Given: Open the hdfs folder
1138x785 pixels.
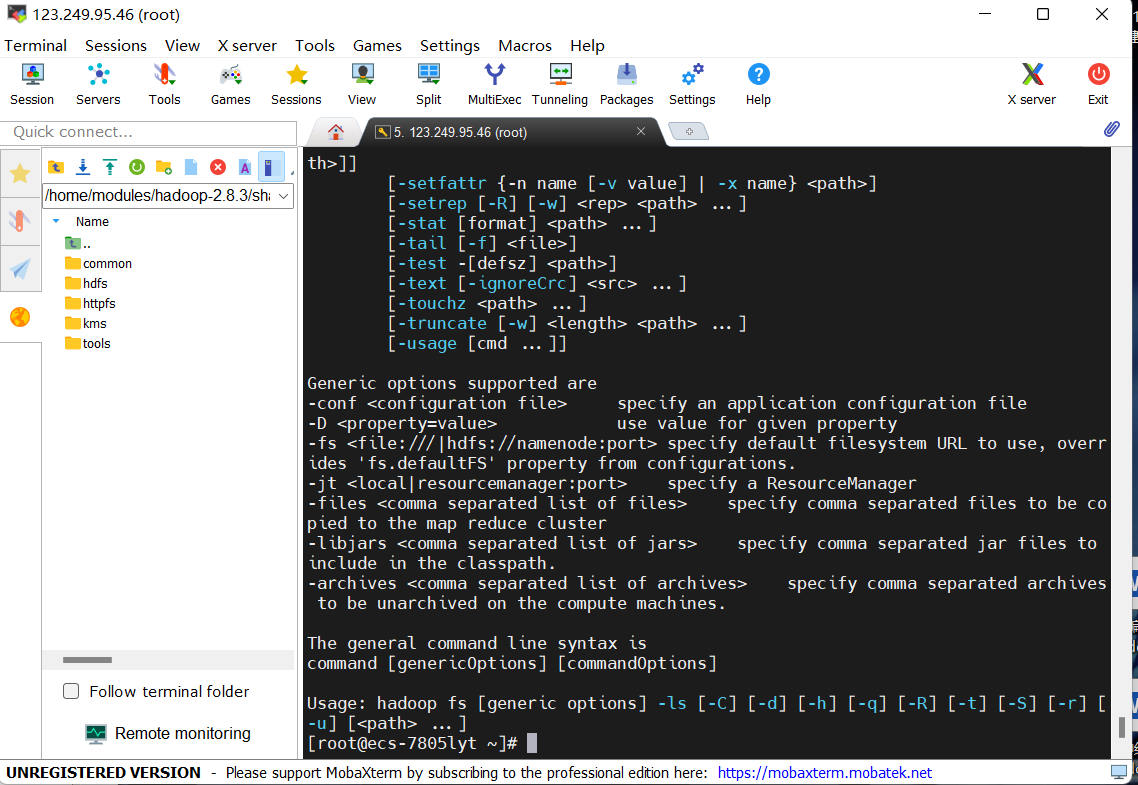Looking at the screenshot, I should pyautogui.click(x=95, y=283).
